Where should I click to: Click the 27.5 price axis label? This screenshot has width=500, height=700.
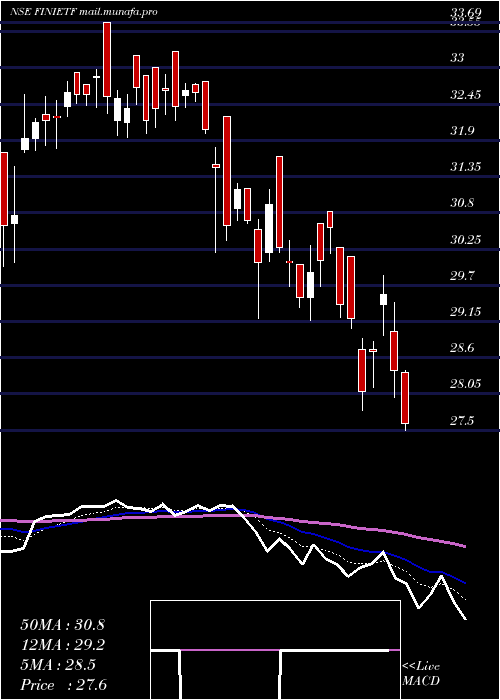462,421
